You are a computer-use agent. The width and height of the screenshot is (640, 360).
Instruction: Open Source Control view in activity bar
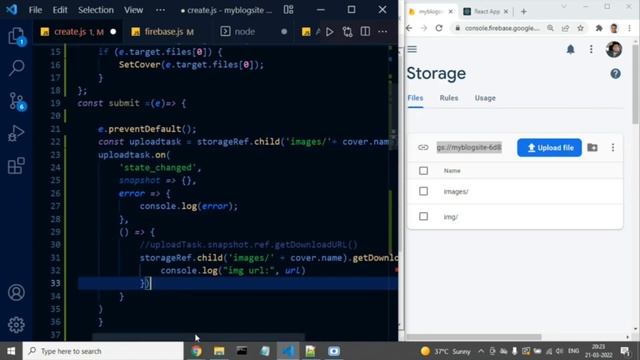tap(17, 101)
